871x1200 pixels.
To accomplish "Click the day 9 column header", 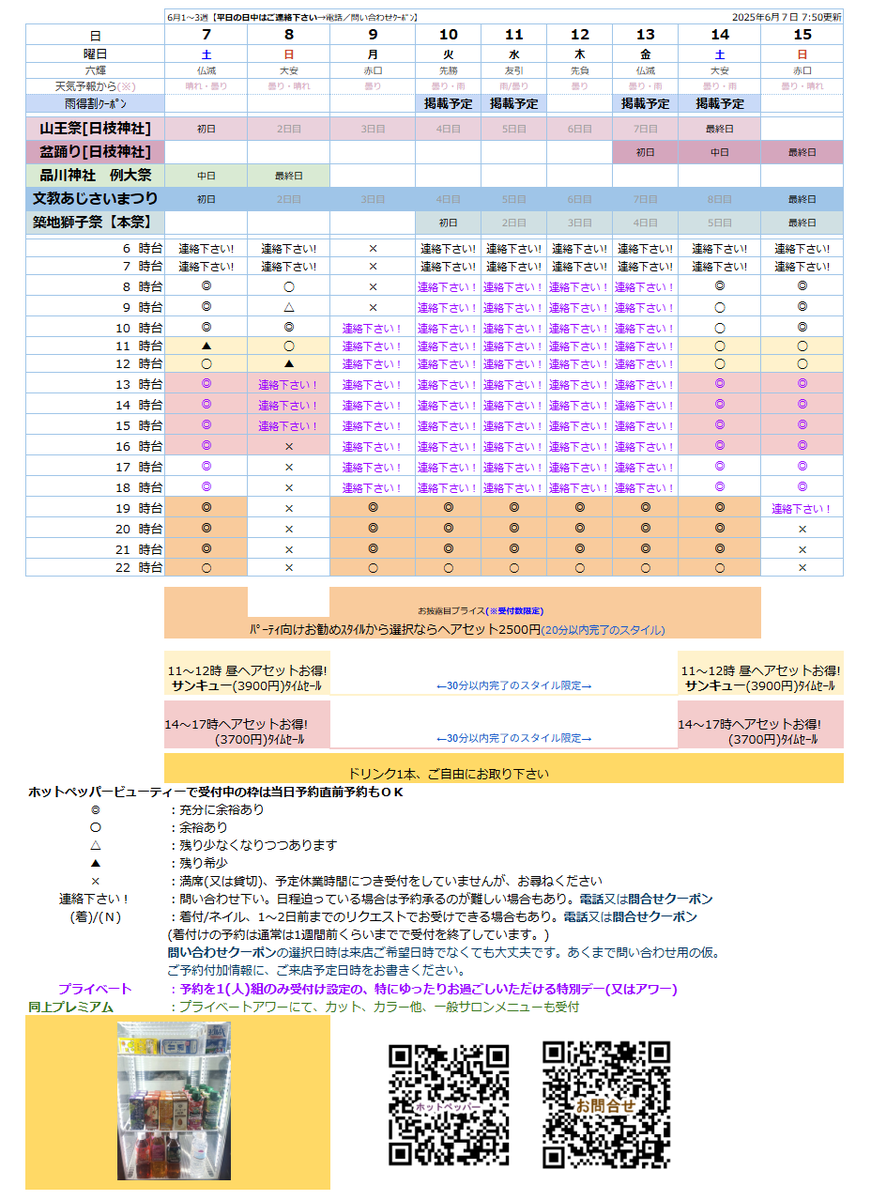I will pyautogui.click(x=372, y=35).
